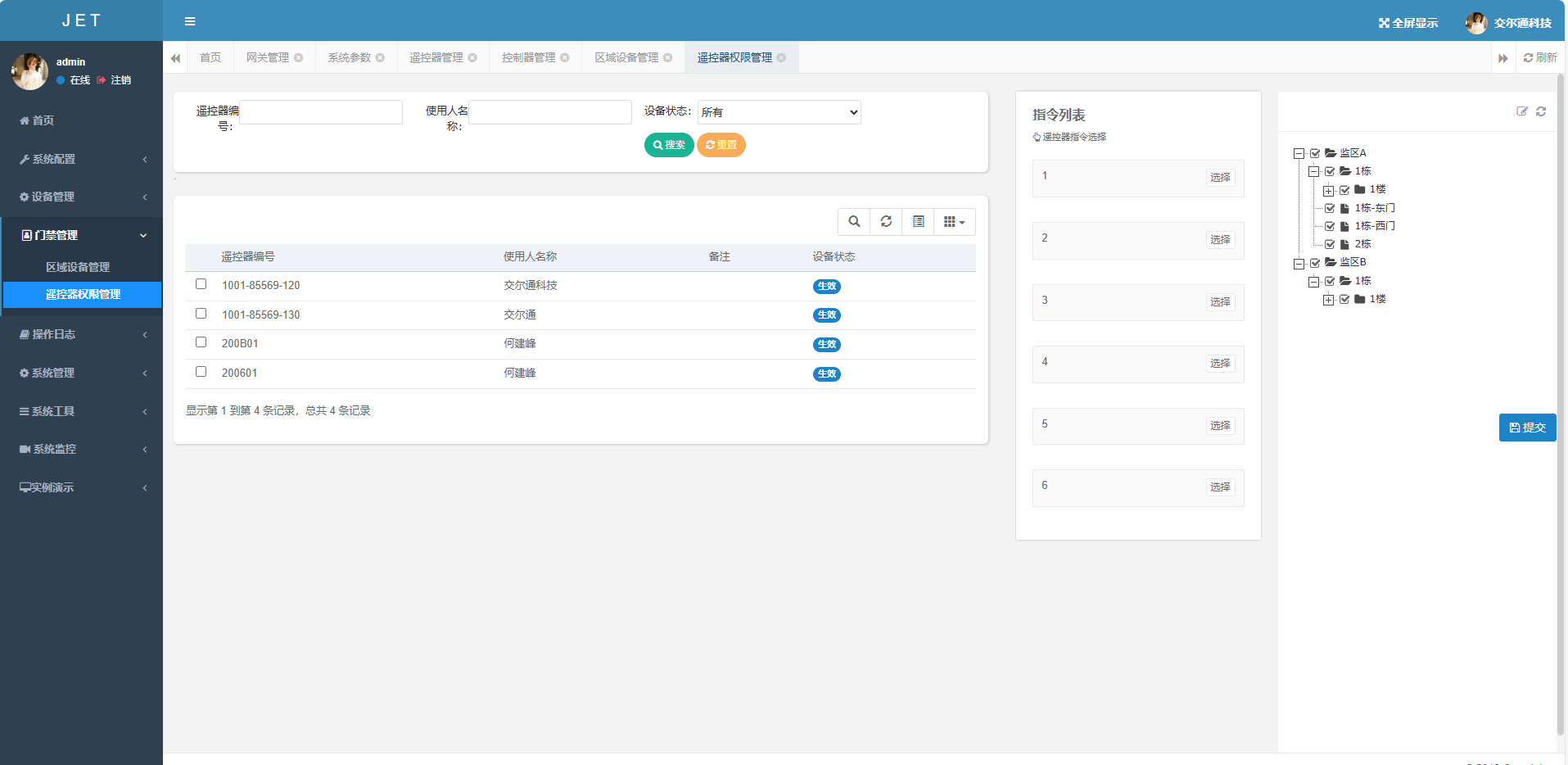
Task: Switch to the 首页 tab
Action: (x=210, y=57)
